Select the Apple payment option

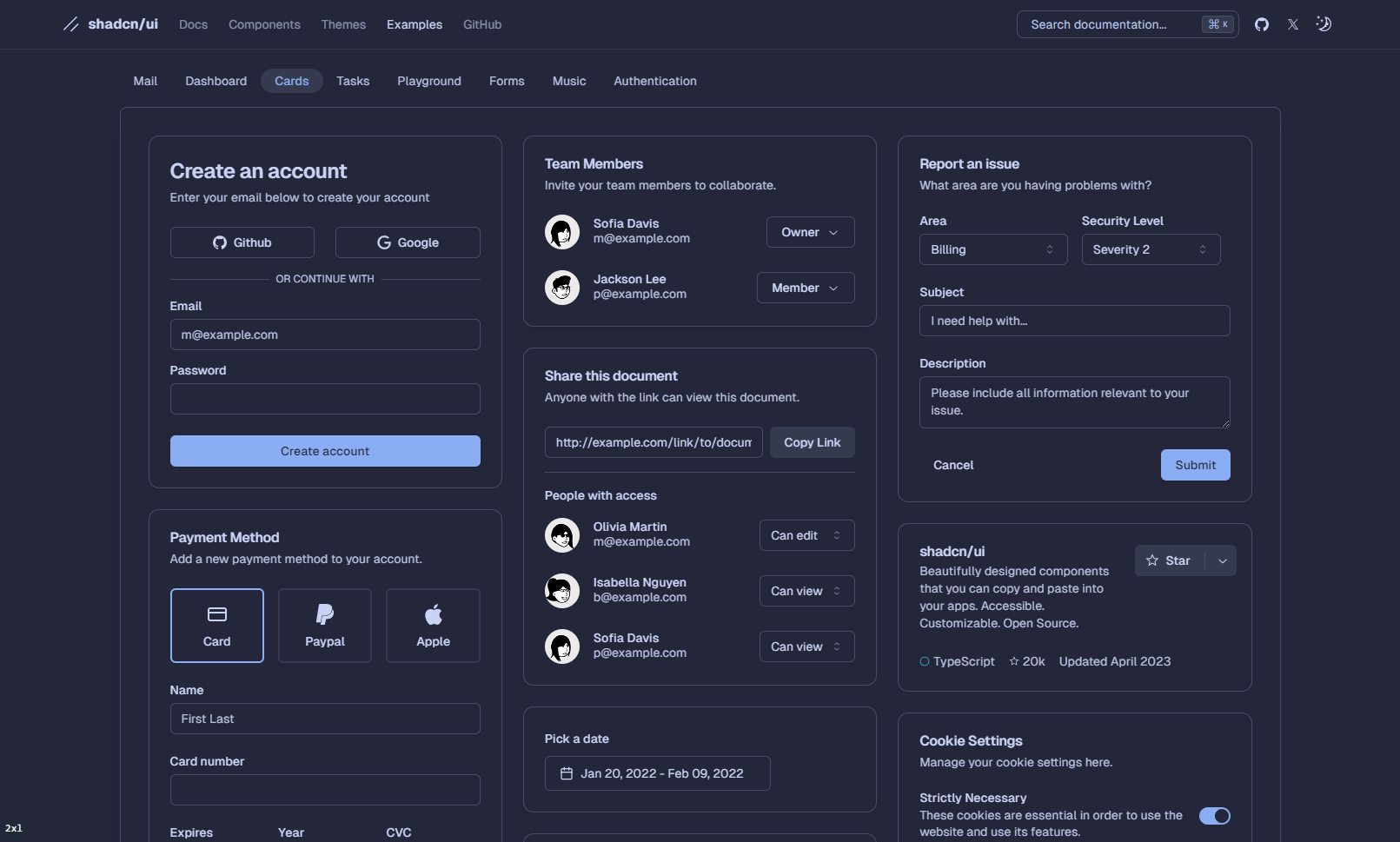[433, 626]
